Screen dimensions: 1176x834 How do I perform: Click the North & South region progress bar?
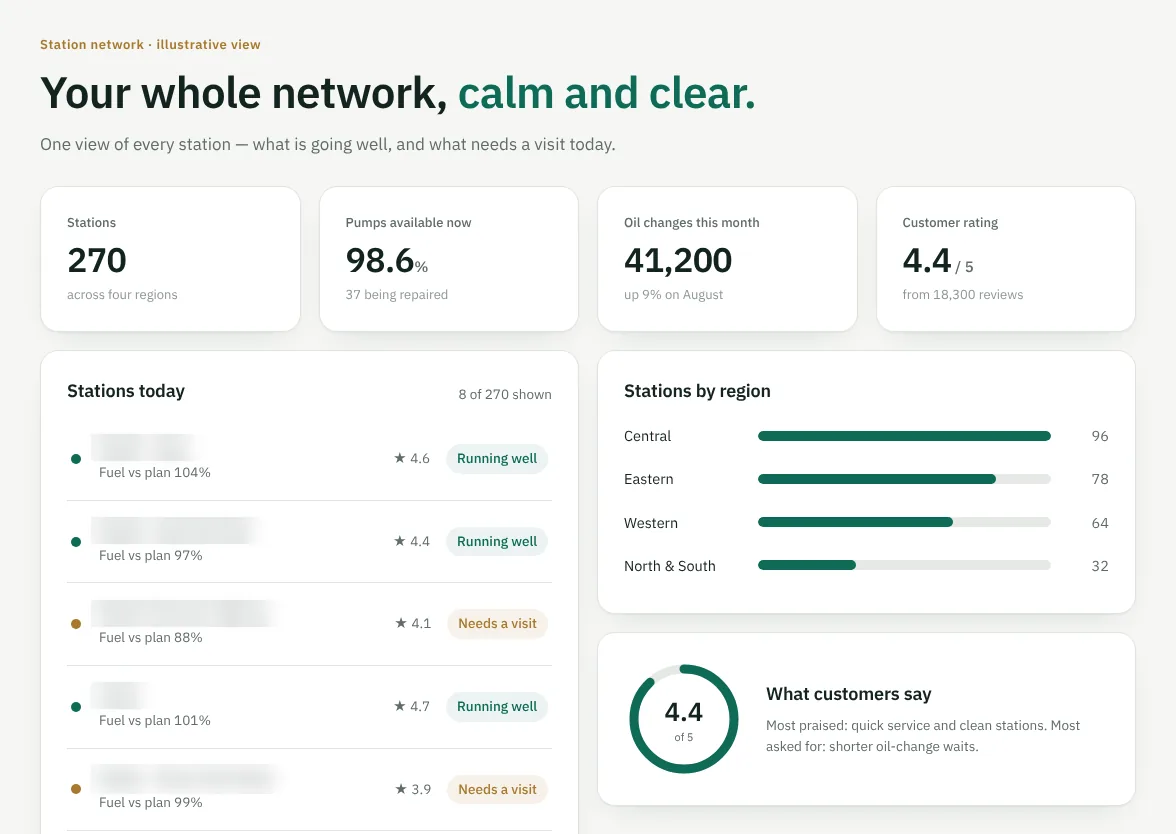tap(904, 566)
